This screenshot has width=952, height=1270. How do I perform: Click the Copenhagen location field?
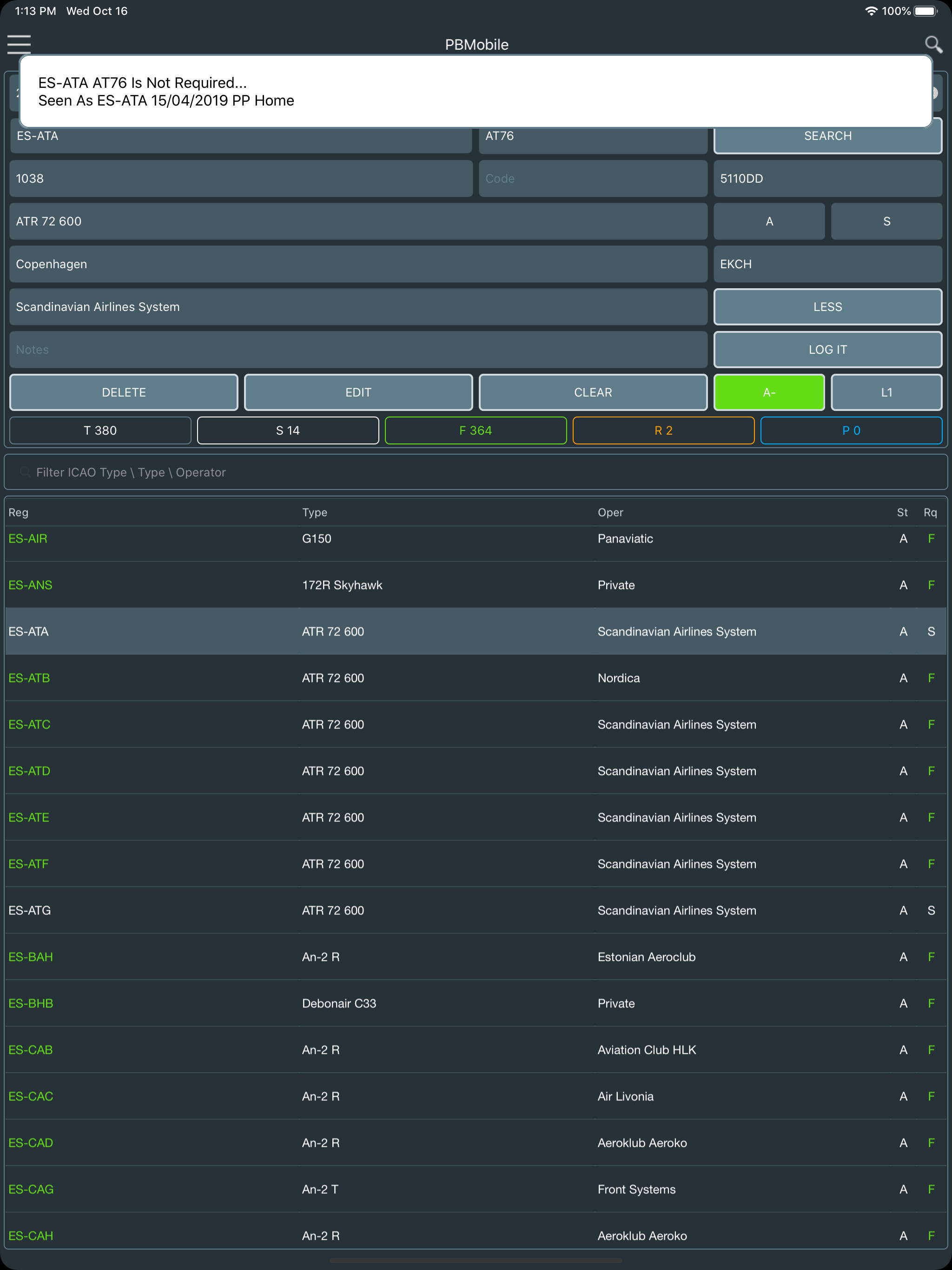[358, 264]
